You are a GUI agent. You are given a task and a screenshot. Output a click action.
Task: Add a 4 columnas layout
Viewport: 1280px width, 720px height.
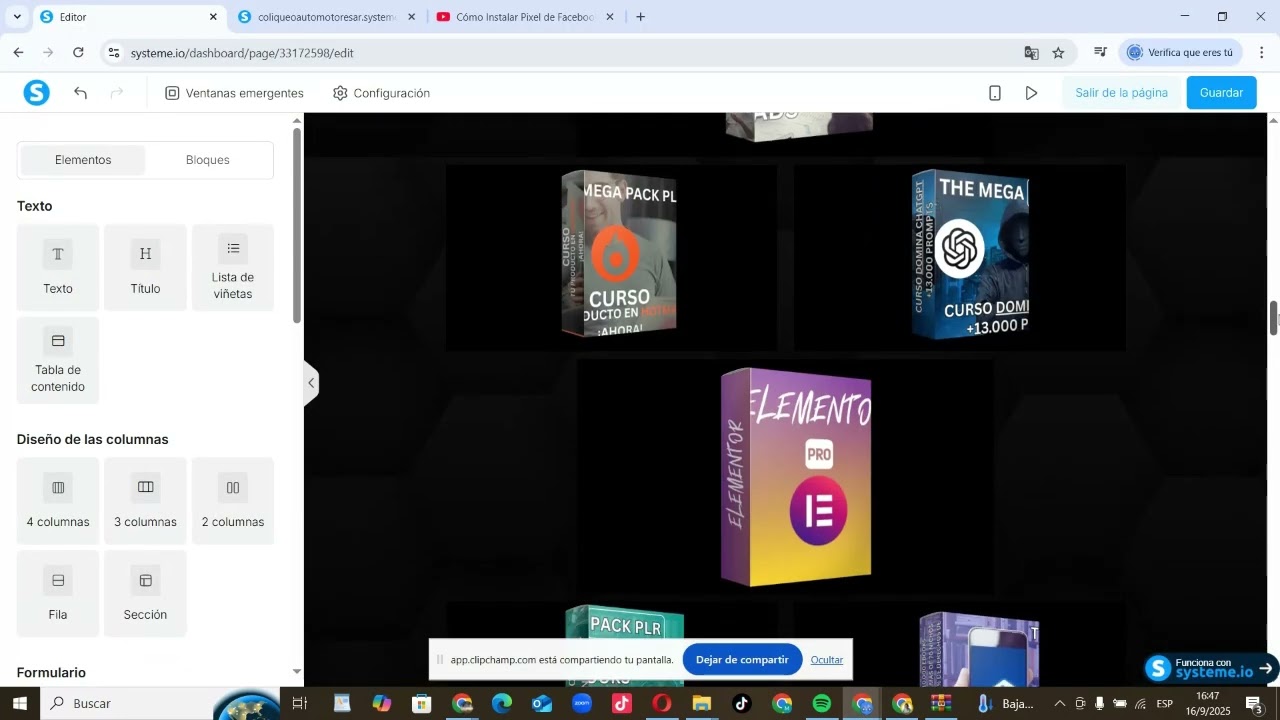click(x=58, y=500)
